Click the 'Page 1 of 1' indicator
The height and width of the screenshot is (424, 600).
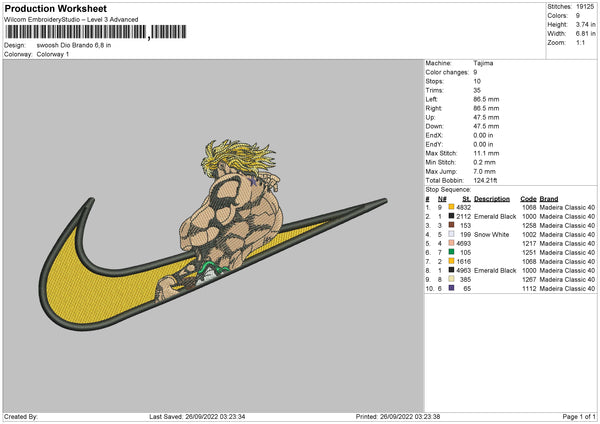(579, 416)
